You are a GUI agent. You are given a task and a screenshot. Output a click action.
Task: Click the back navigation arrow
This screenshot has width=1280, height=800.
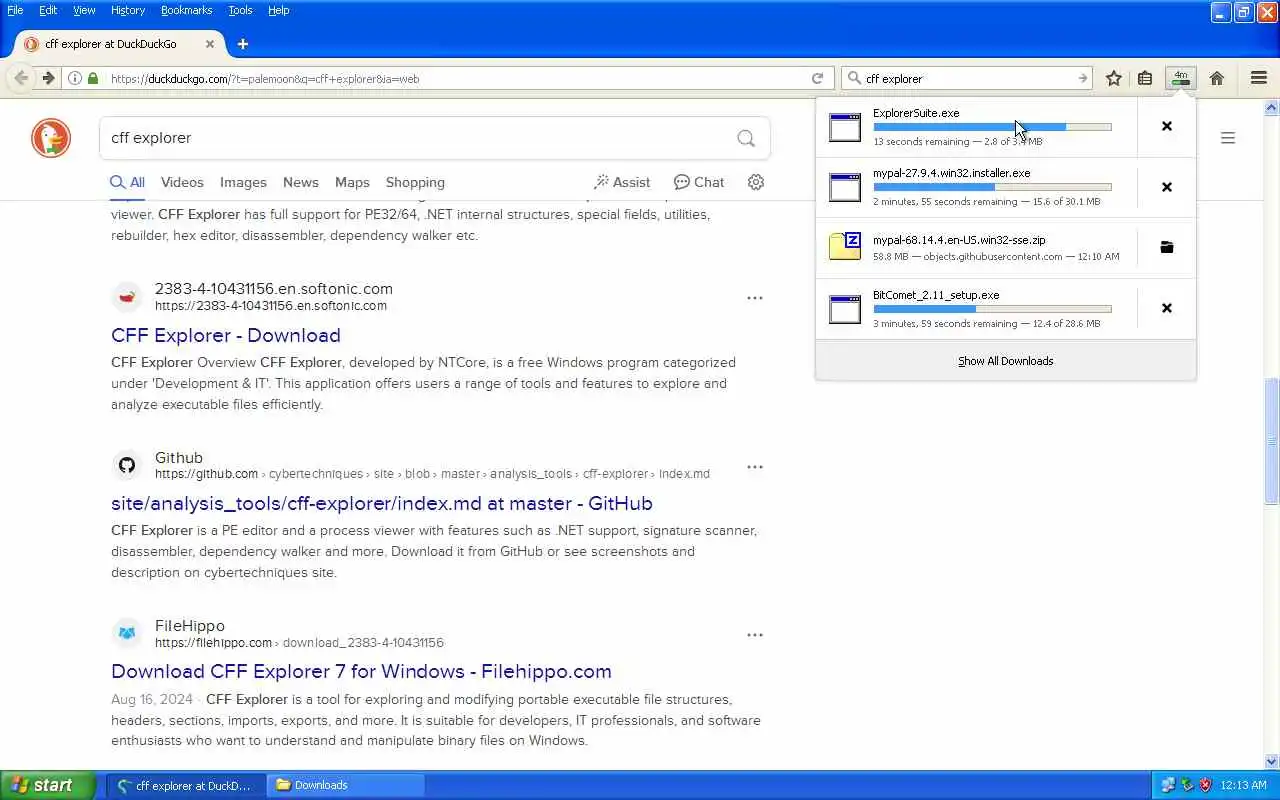click(21, 78)
